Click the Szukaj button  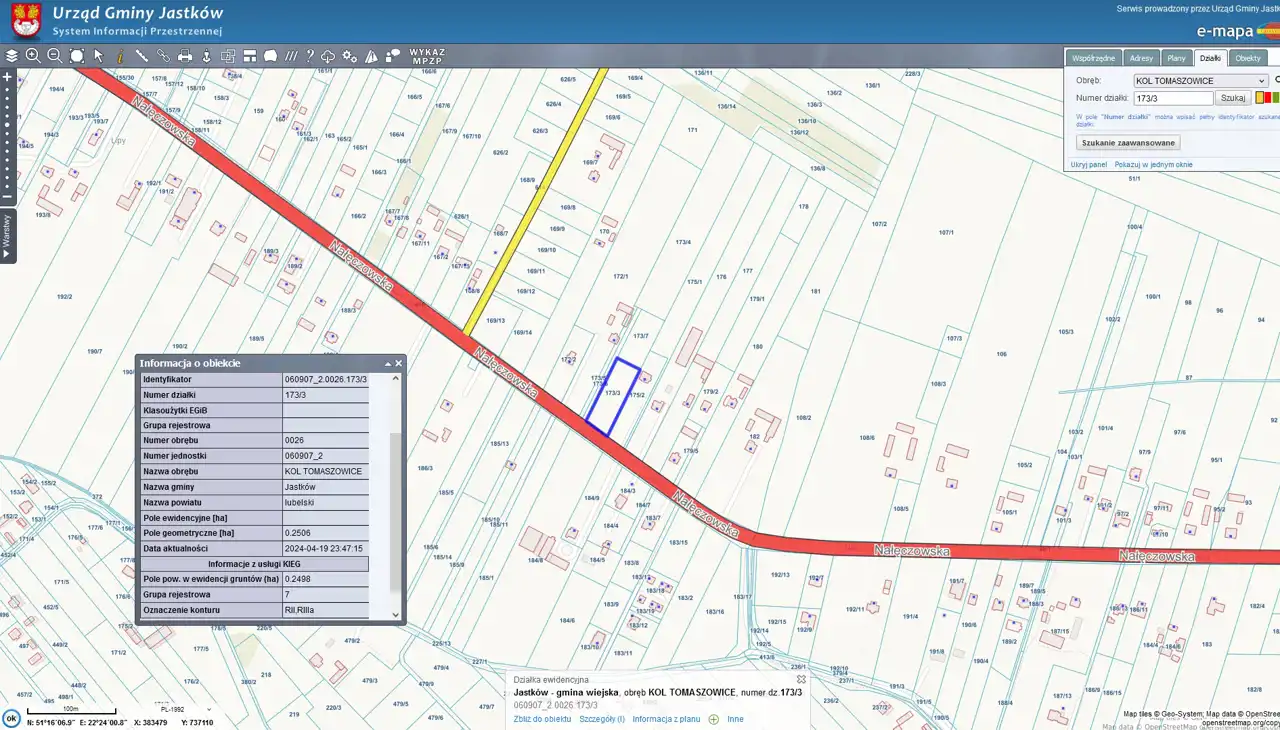[1233, 98]
